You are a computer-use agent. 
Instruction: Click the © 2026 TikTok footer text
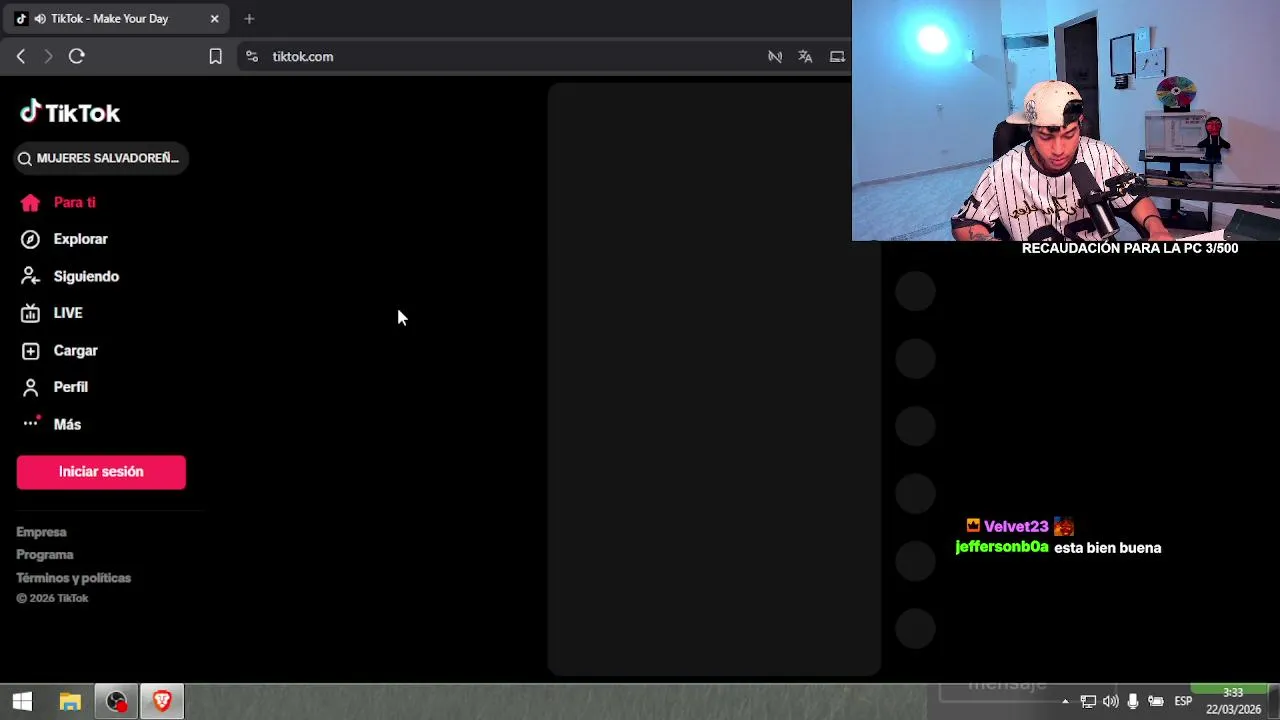point(52,598)
